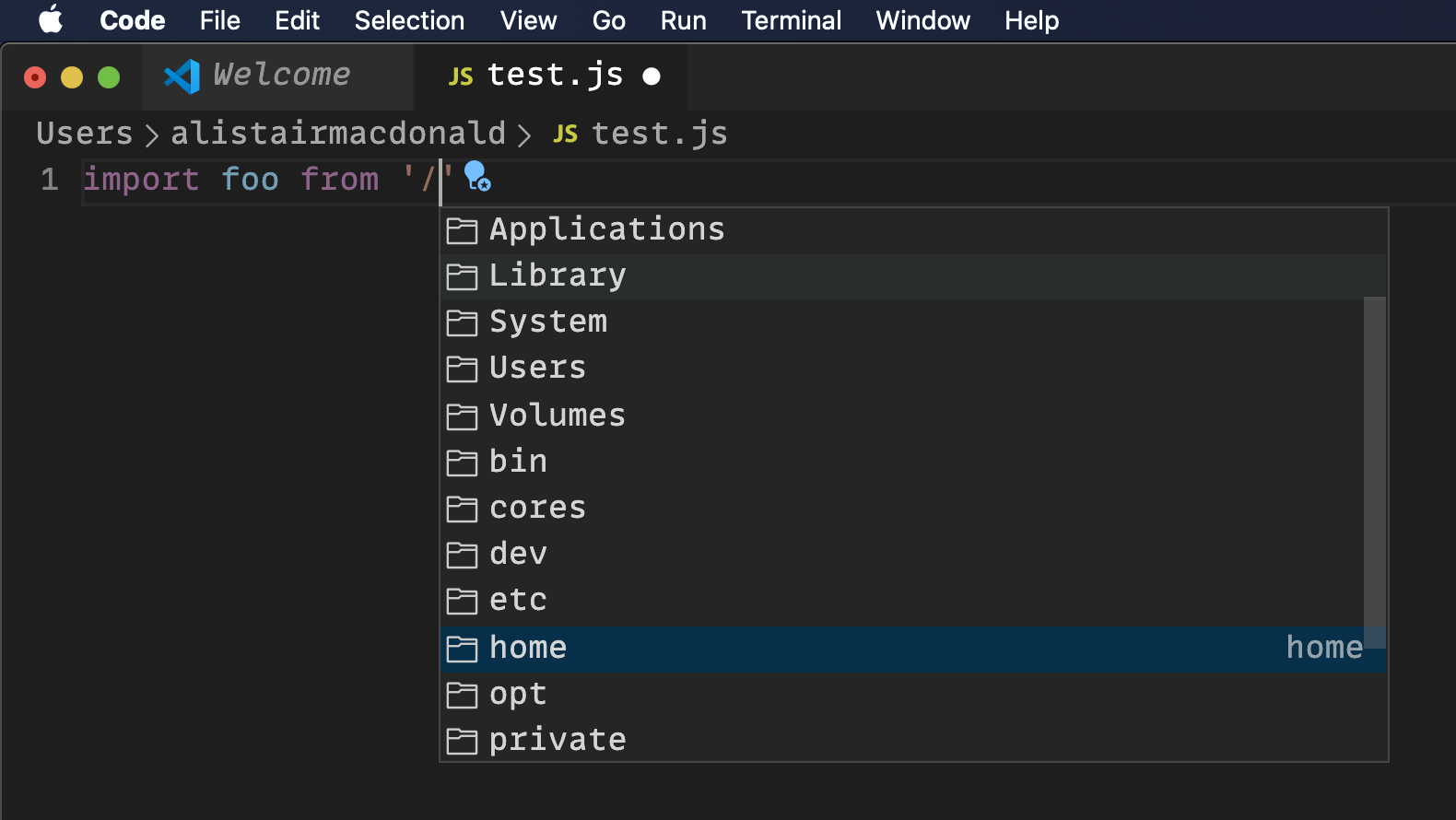Switch to the test.js tab

coord(551,76)
